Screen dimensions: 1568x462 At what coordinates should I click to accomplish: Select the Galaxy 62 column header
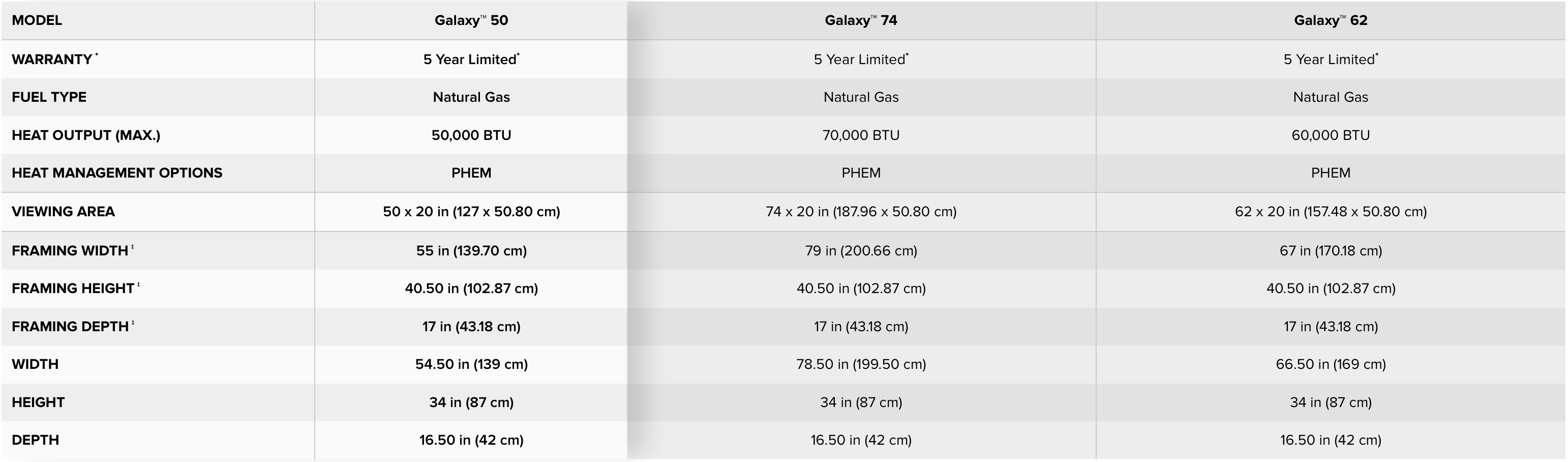click(x=1331, y=20)
